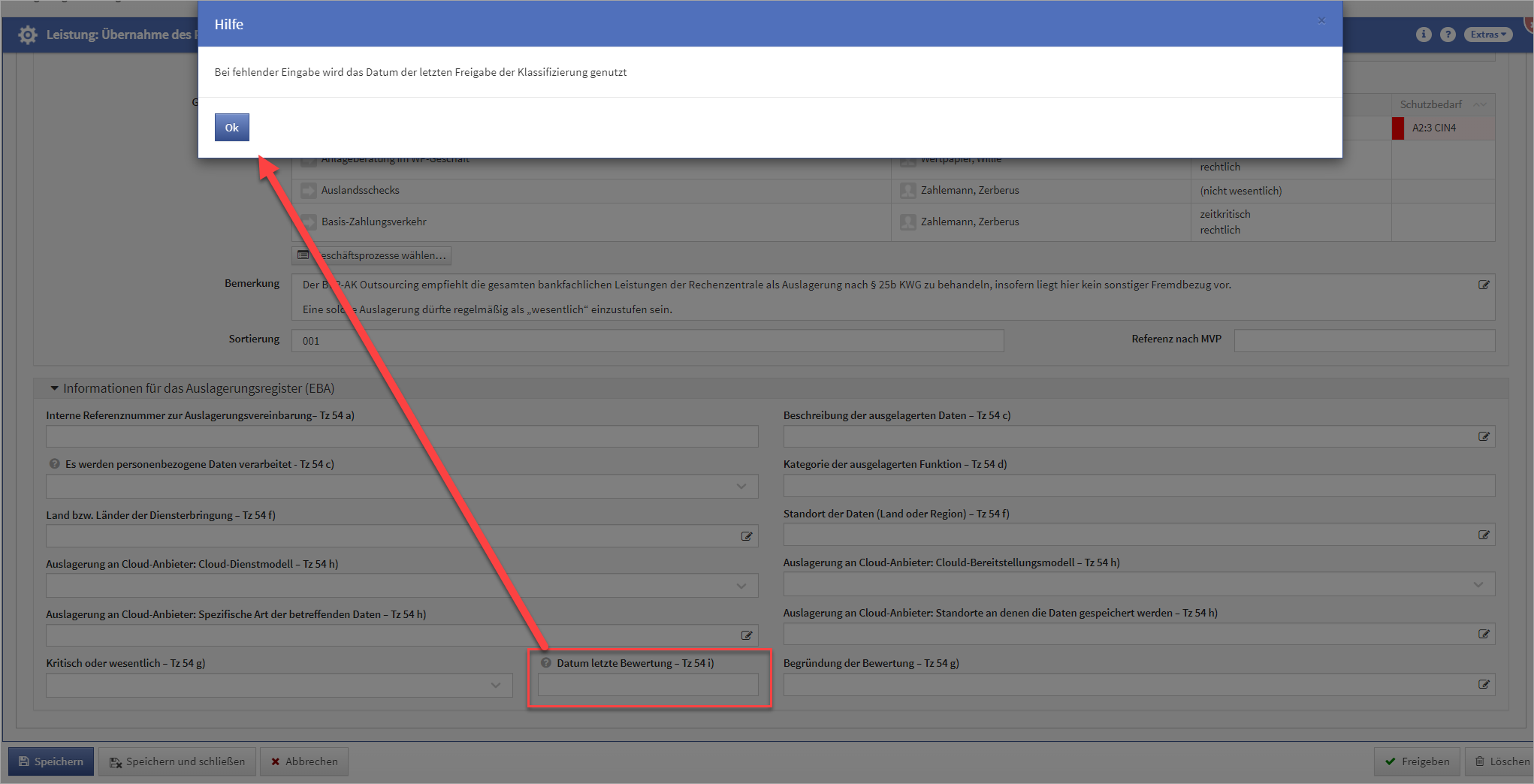Screen dimensions: 1534x784
Task: Click the Freigeben button
Action: coord(1417,761)
